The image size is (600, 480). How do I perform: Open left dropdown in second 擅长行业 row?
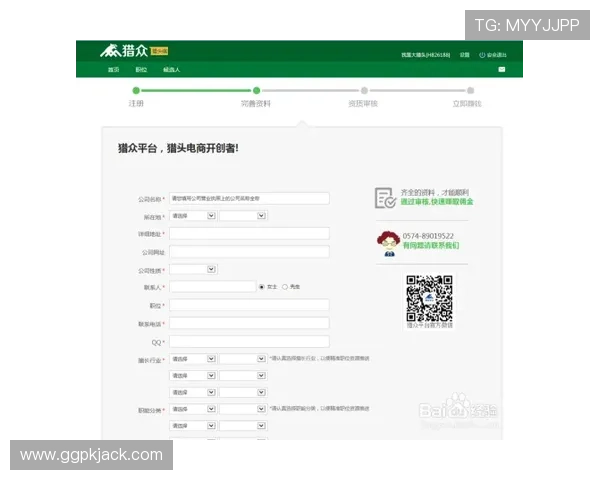(x=193, y=376)
